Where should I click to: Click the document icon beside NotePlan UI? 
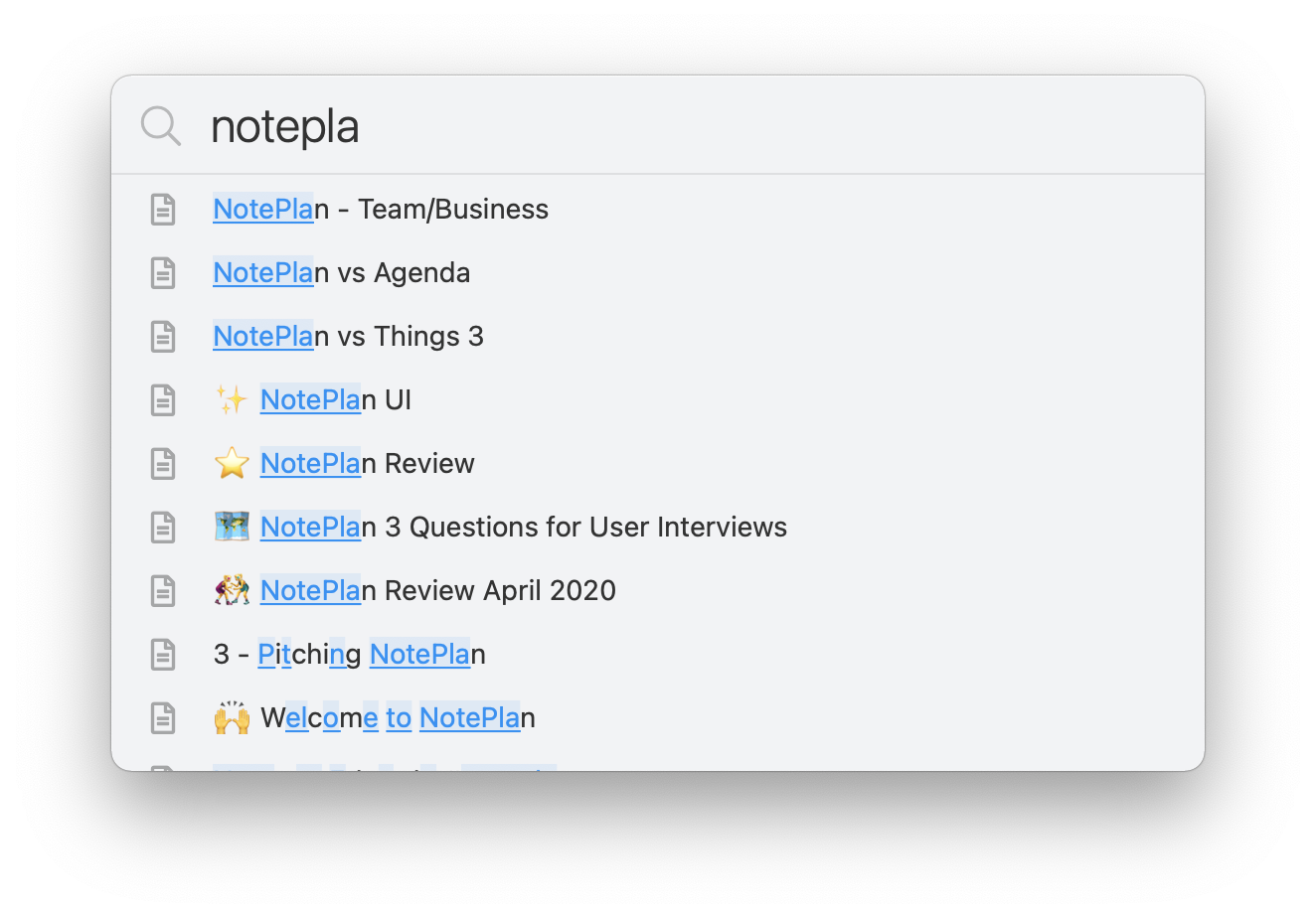(163, 400)
